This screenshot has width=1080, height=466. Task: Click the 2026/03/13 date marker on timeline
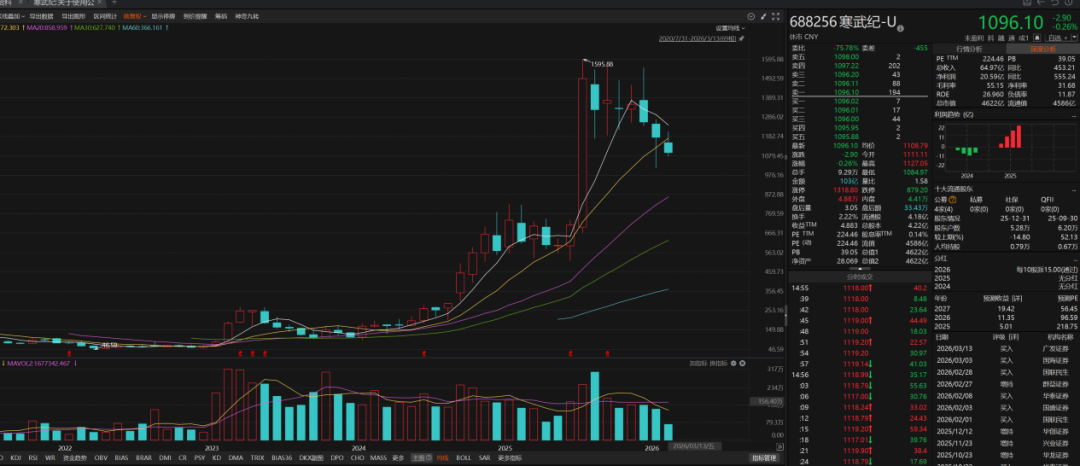696,447
